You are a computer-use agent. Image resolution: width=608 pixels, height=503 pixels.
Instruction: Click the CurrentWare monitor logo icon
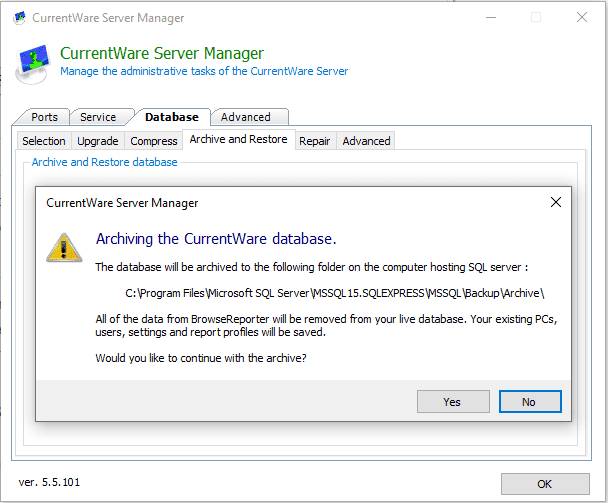click(x=33, y=64)
